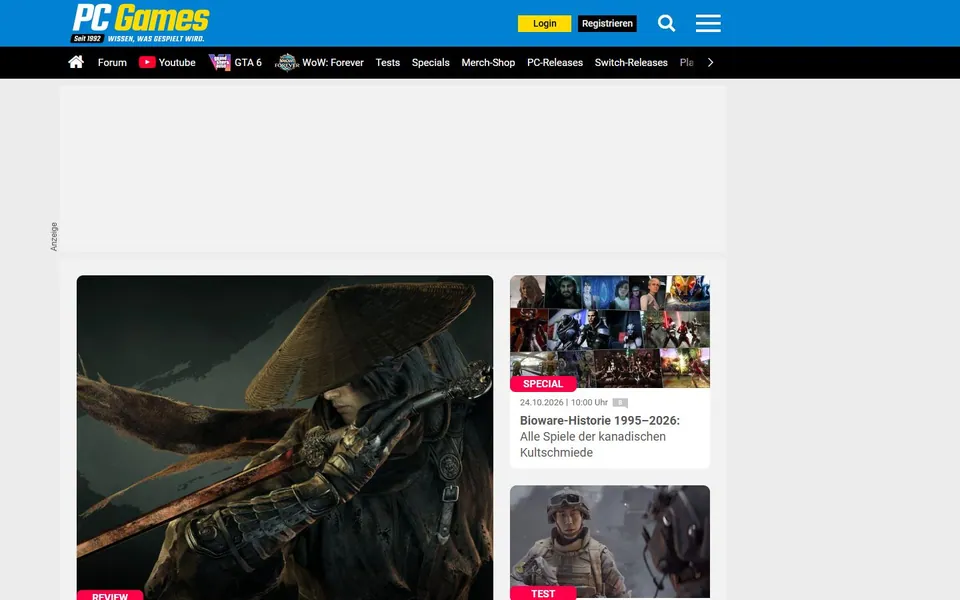
Task: Open the GTA 6 nav link
Action: click(248, 62)
